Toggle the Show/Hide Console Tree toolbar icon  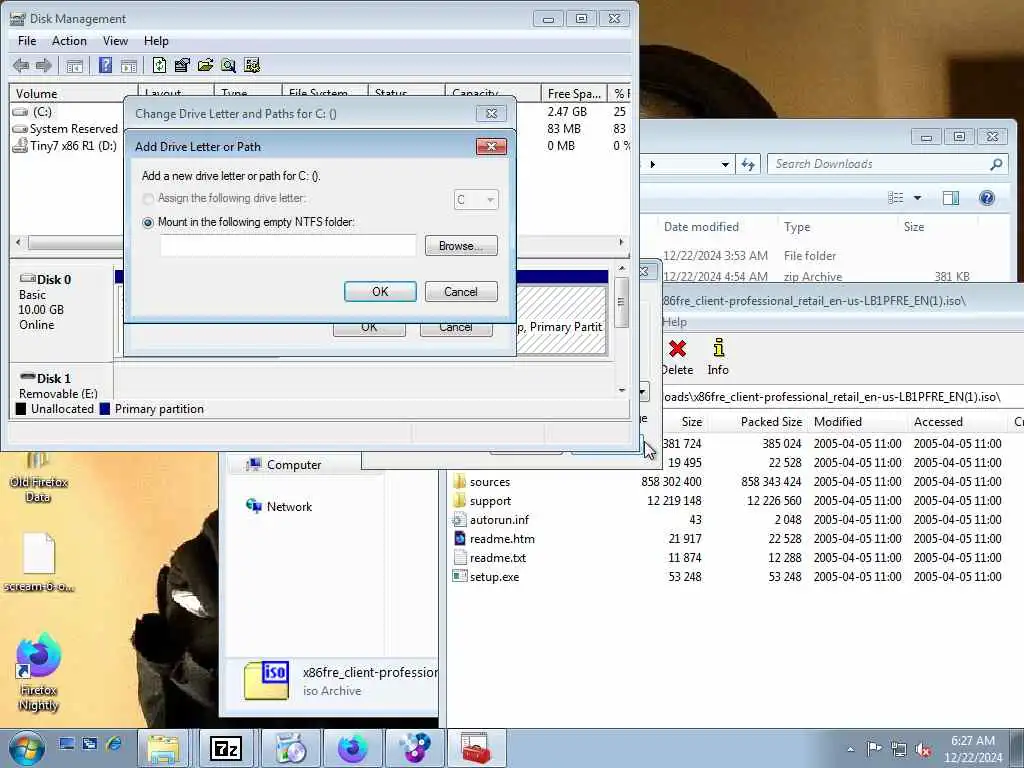74,65
